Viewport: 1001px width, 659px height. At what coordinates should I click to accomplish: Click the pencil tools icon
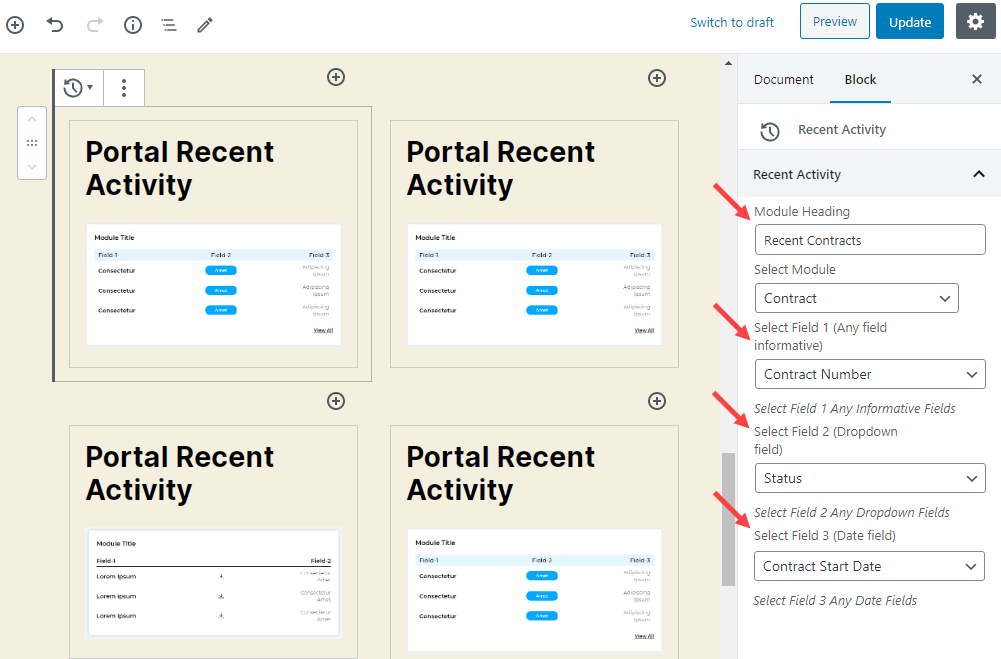point(205,24)
